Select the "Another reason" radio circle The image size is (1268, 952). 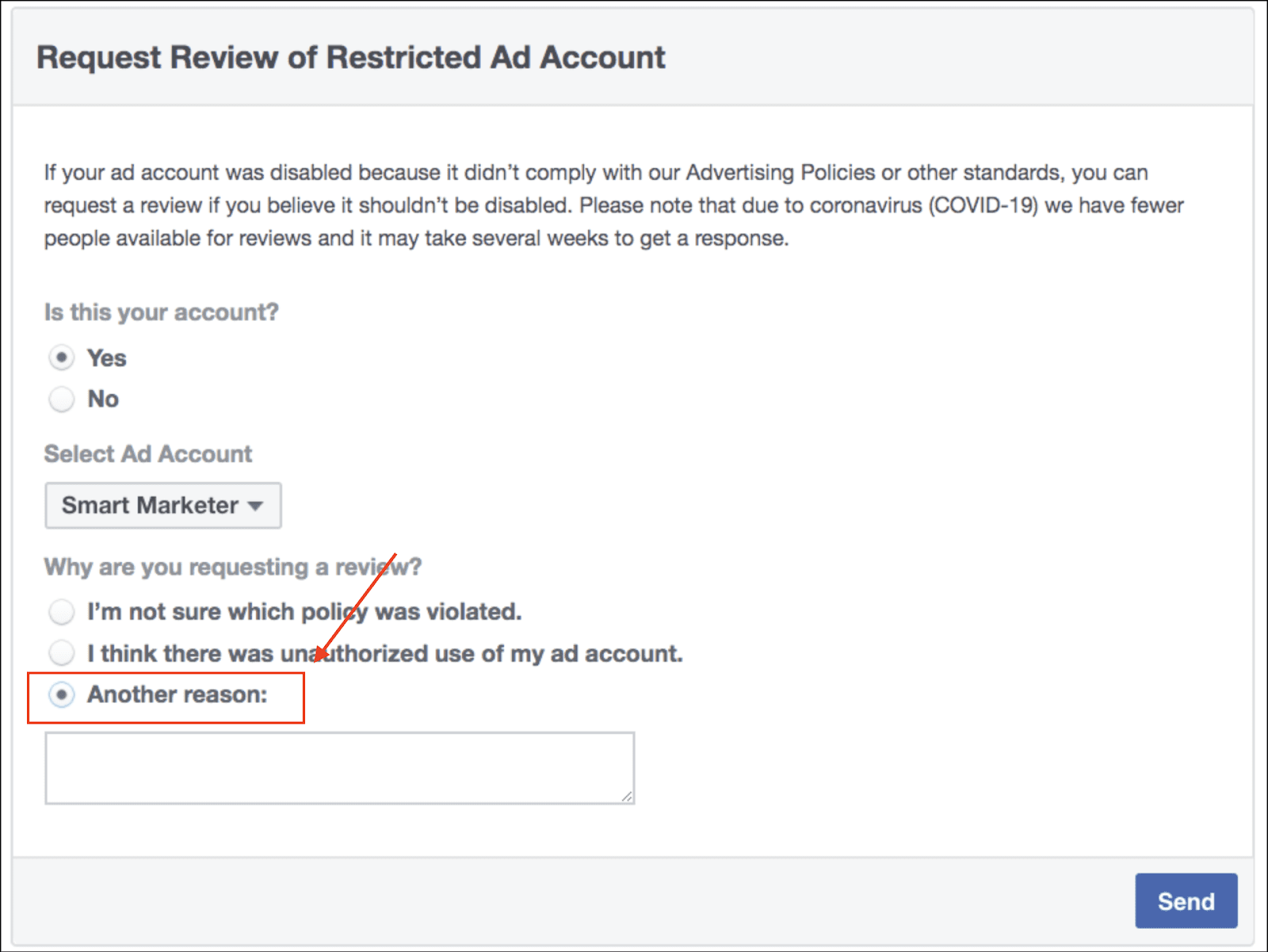coord(61,694)
